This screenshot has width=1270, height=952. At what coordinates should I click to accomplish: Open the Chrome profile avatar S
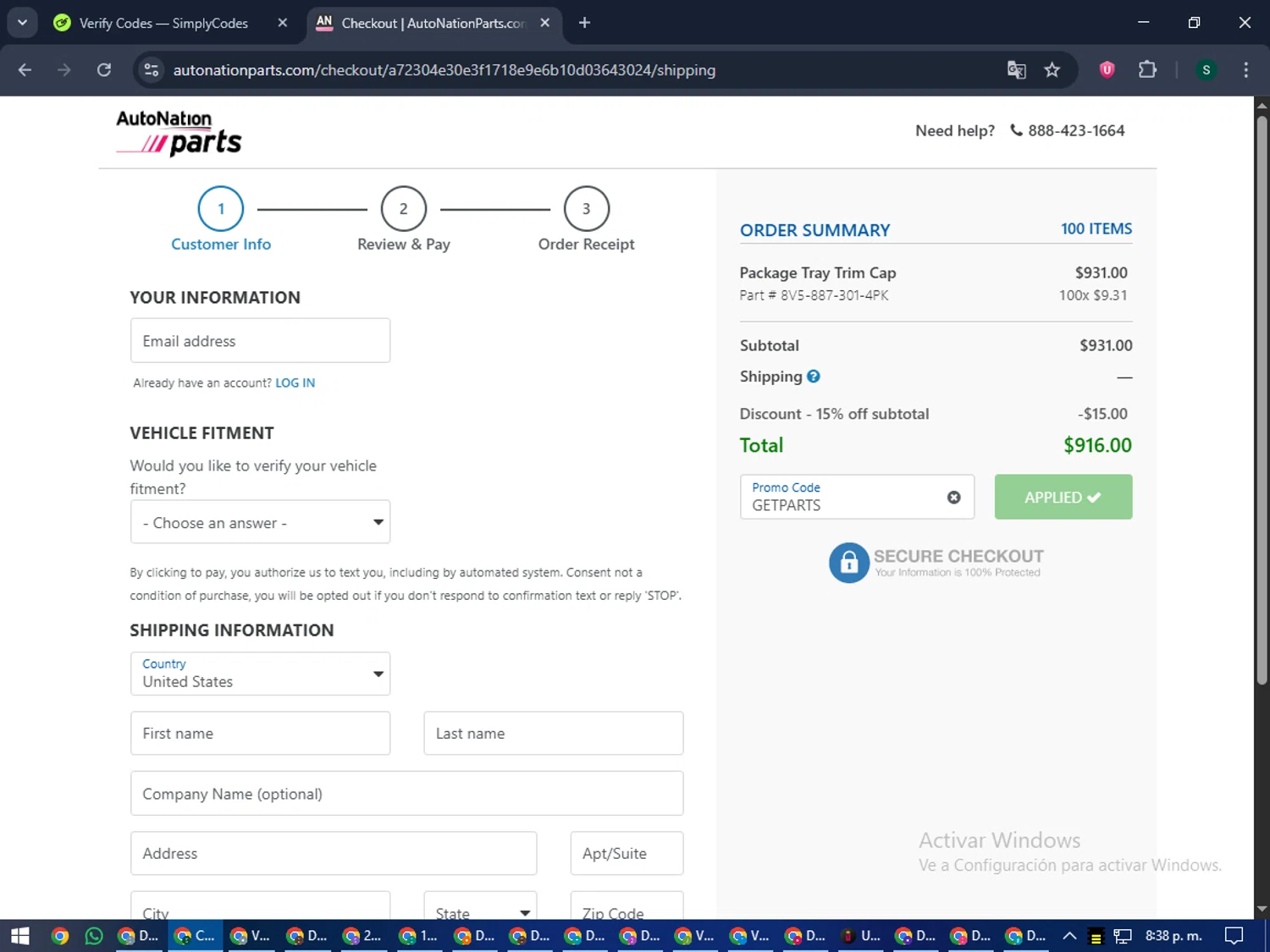click(1206, 70)
